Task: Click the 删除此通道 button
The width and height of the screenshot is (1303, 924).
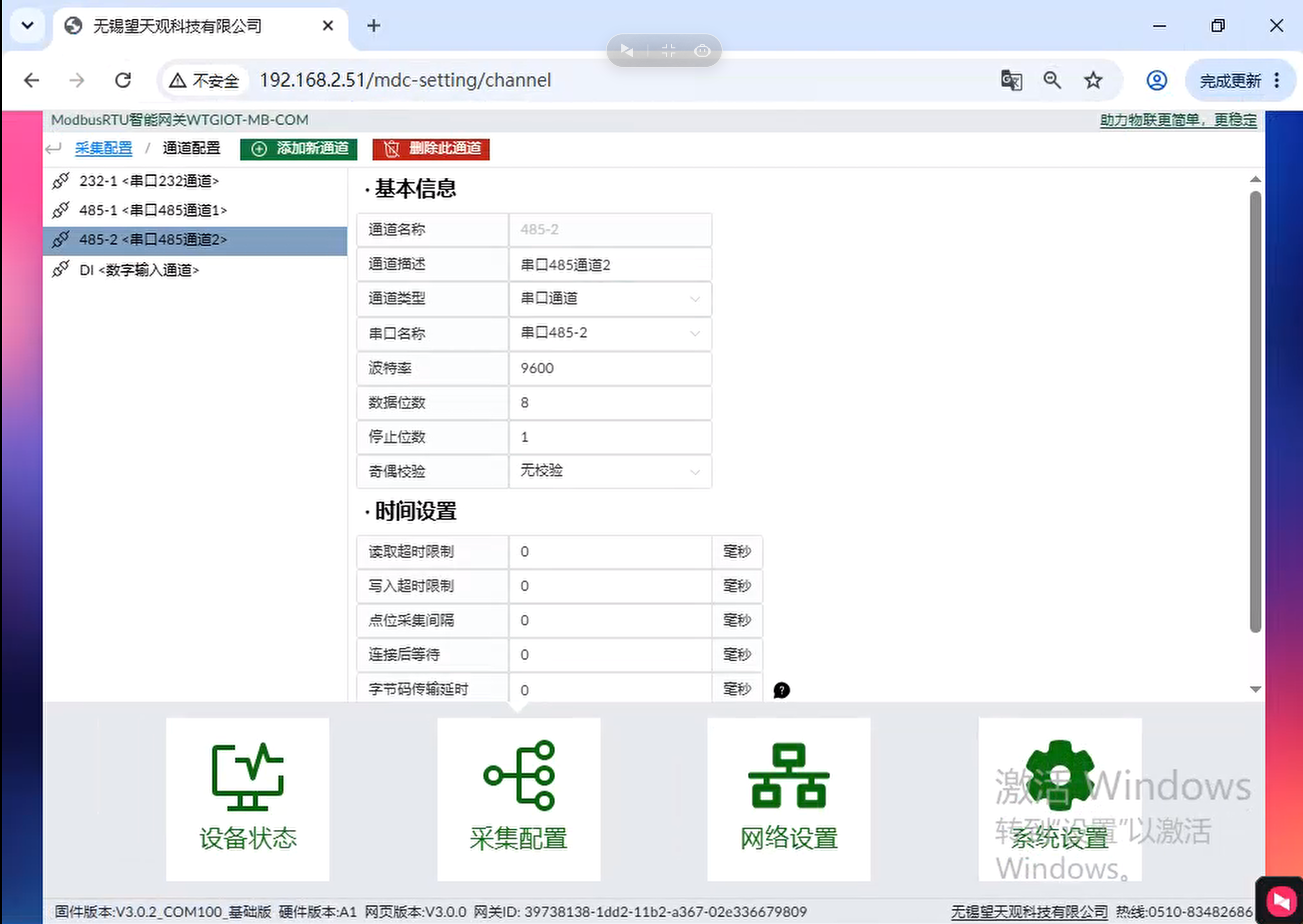Action: (x=431, y=149)
